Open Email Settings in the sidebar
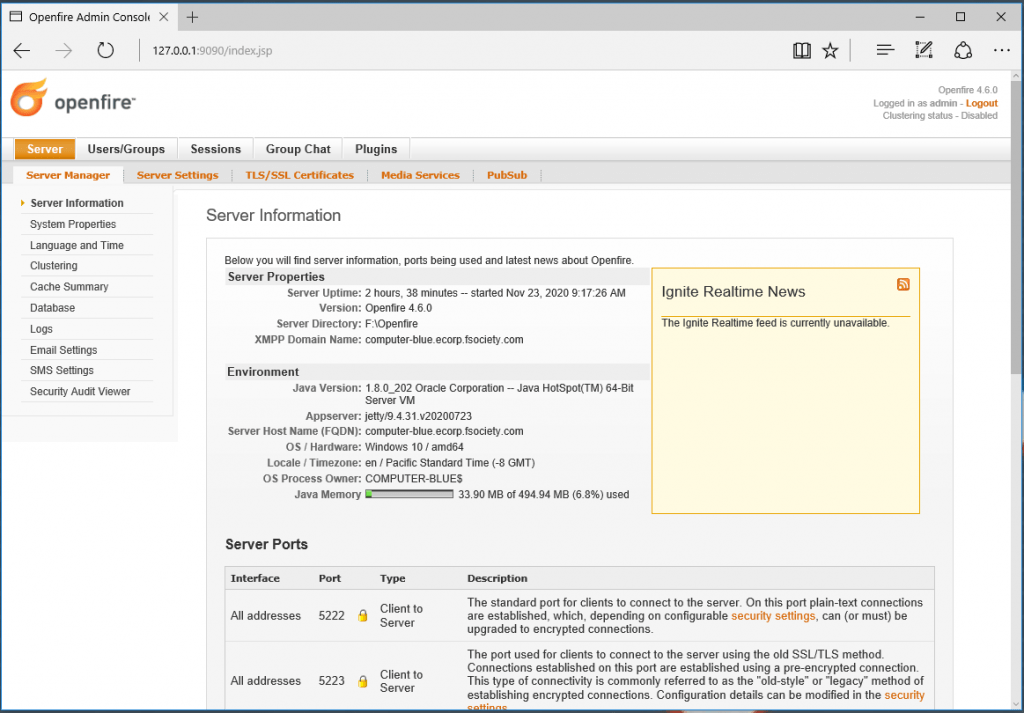Image resolution: width=1024 pixels, height=713 pixels. click(63, 350)
